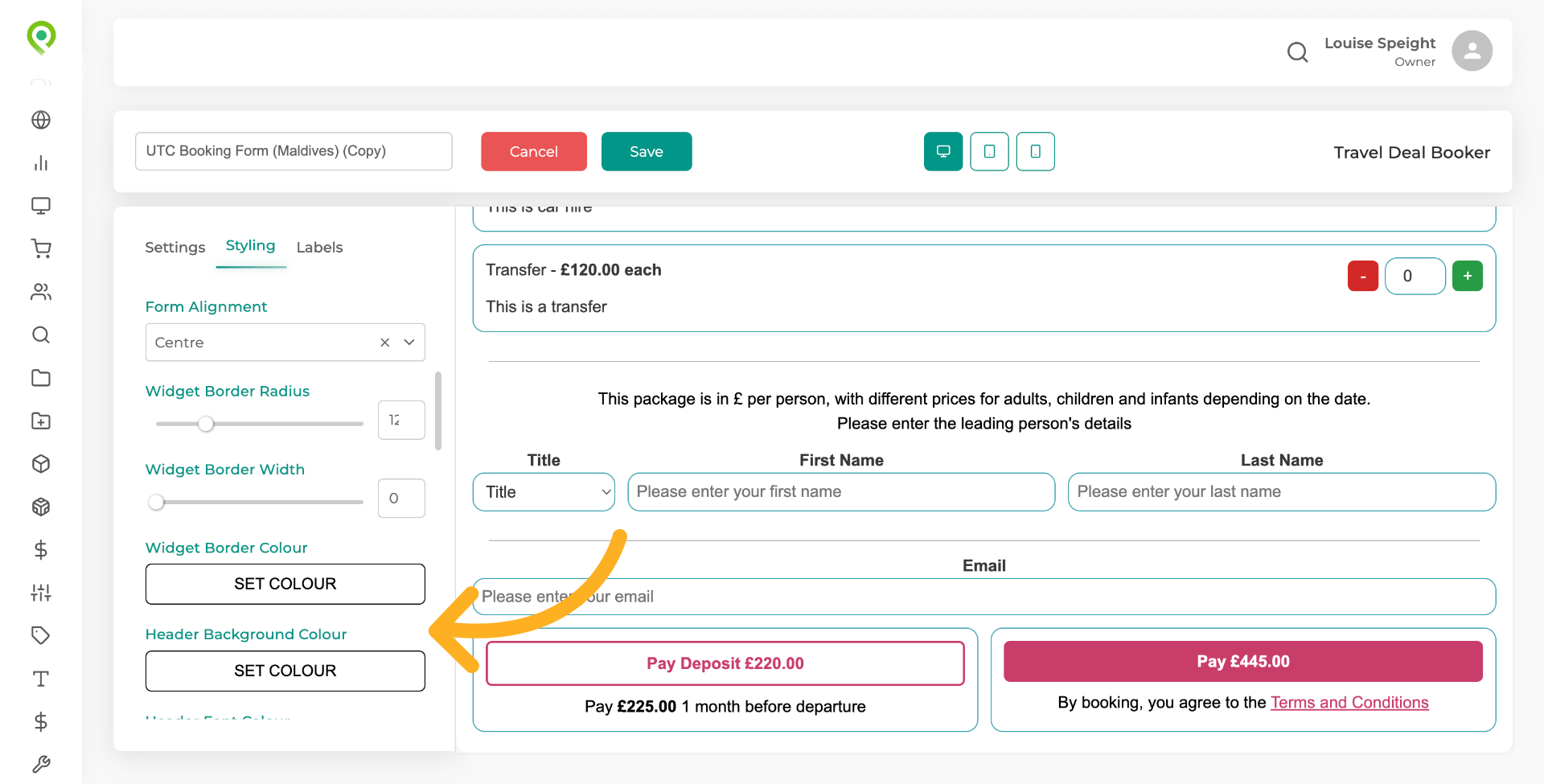Open the magnifier icon in sidebar
The height and width of the screenshot is (784, 1544).
(41, 335)
